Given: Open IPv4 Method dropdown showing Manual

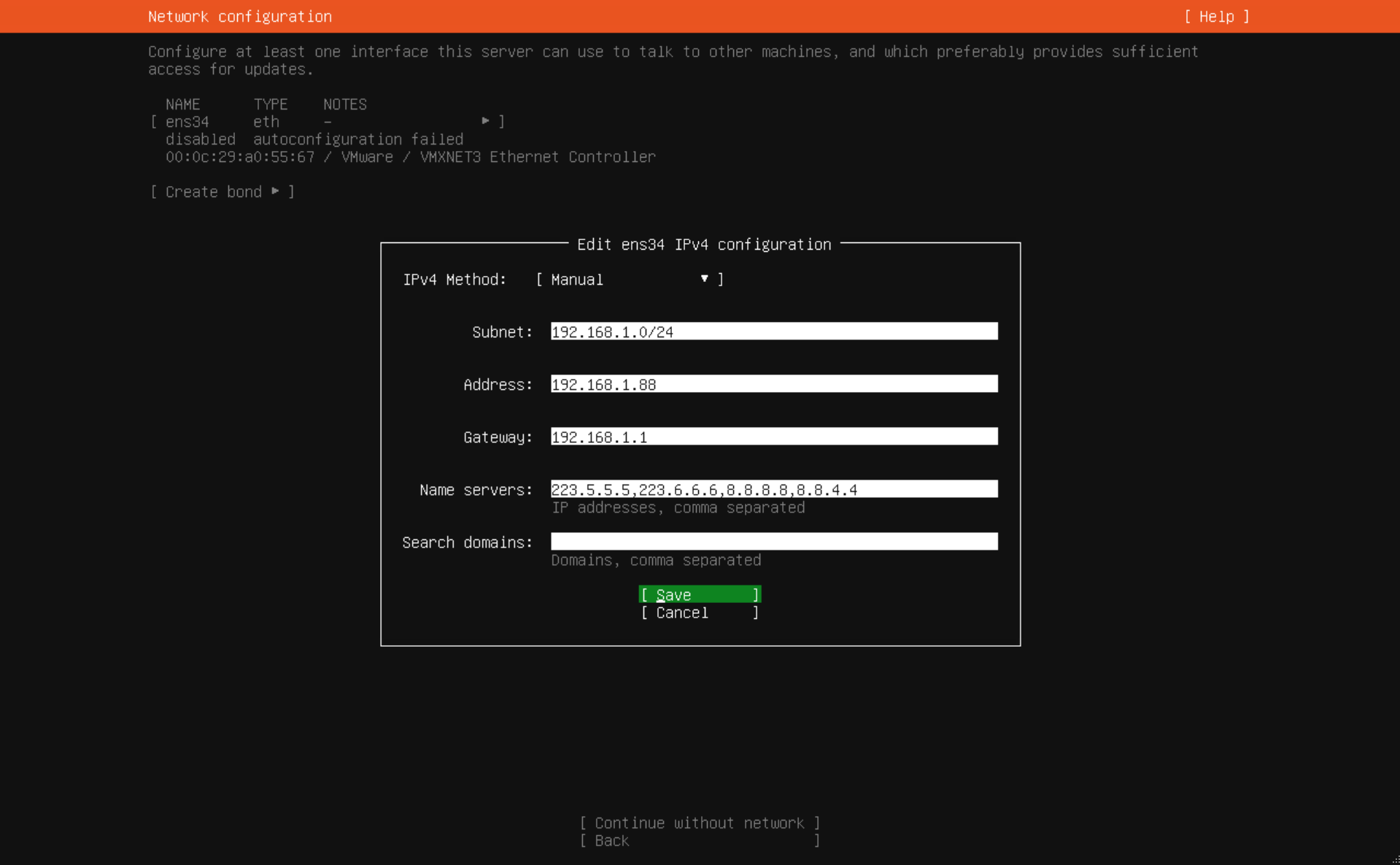Looking at the screenshot, I should (x=629, y=280).
